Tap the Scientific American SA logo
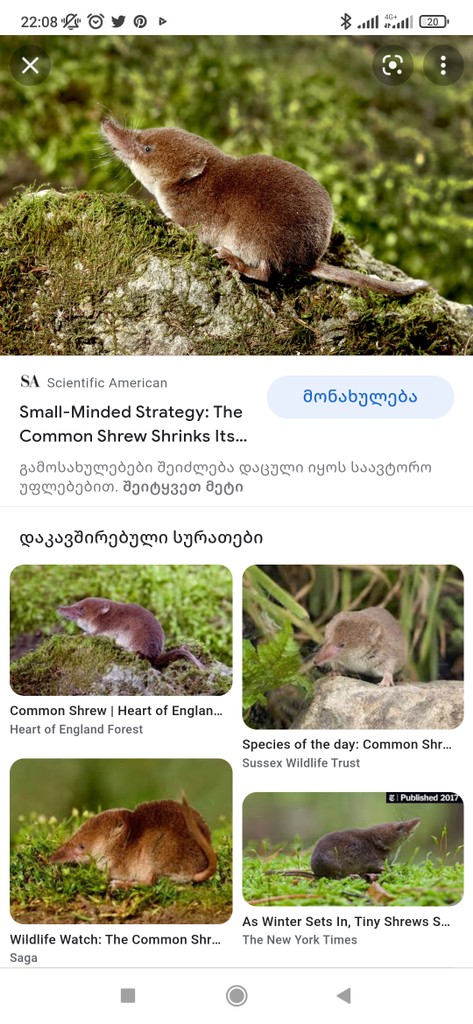 point(29,382)
